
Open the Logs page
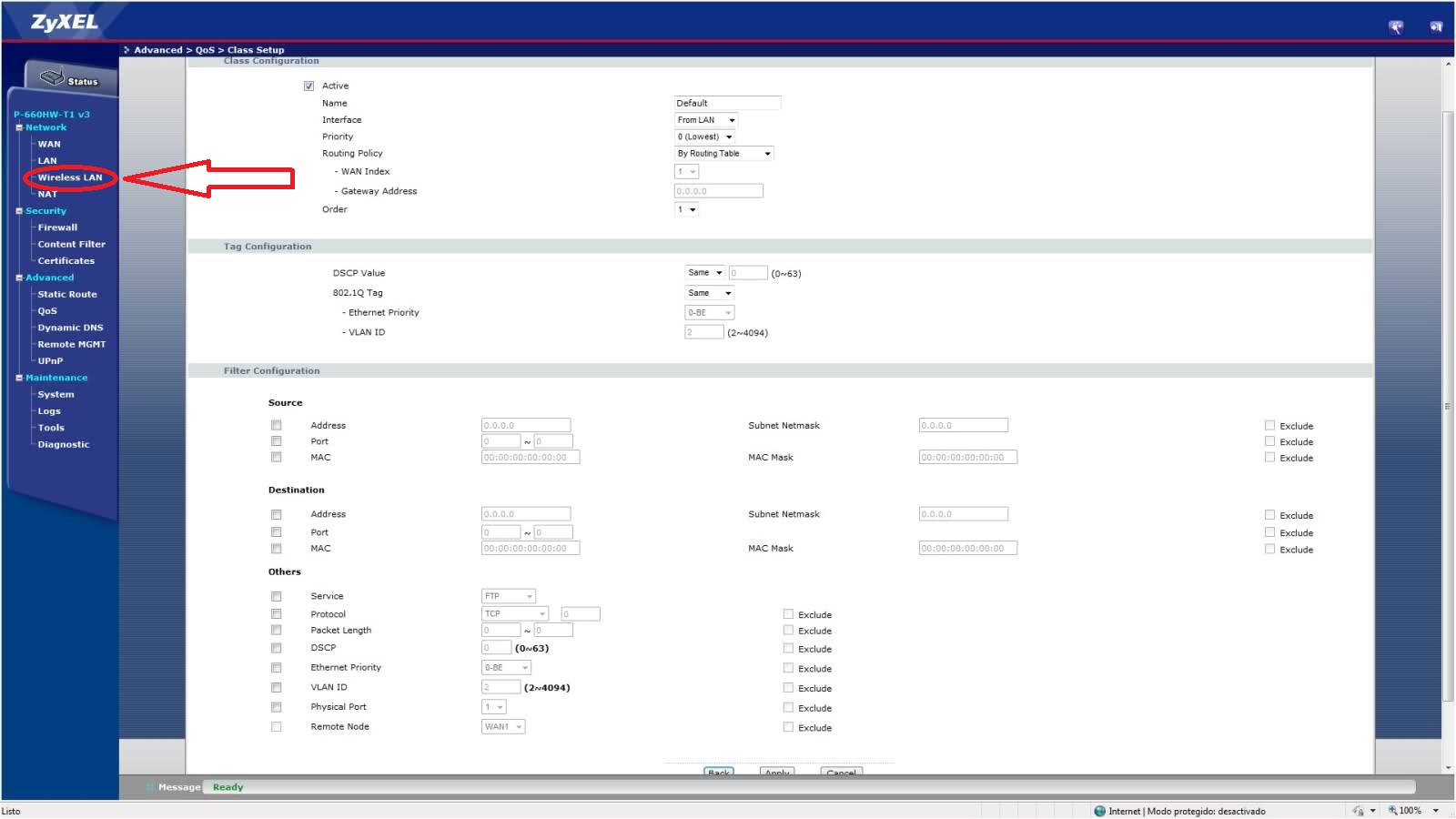coord(49,411)
